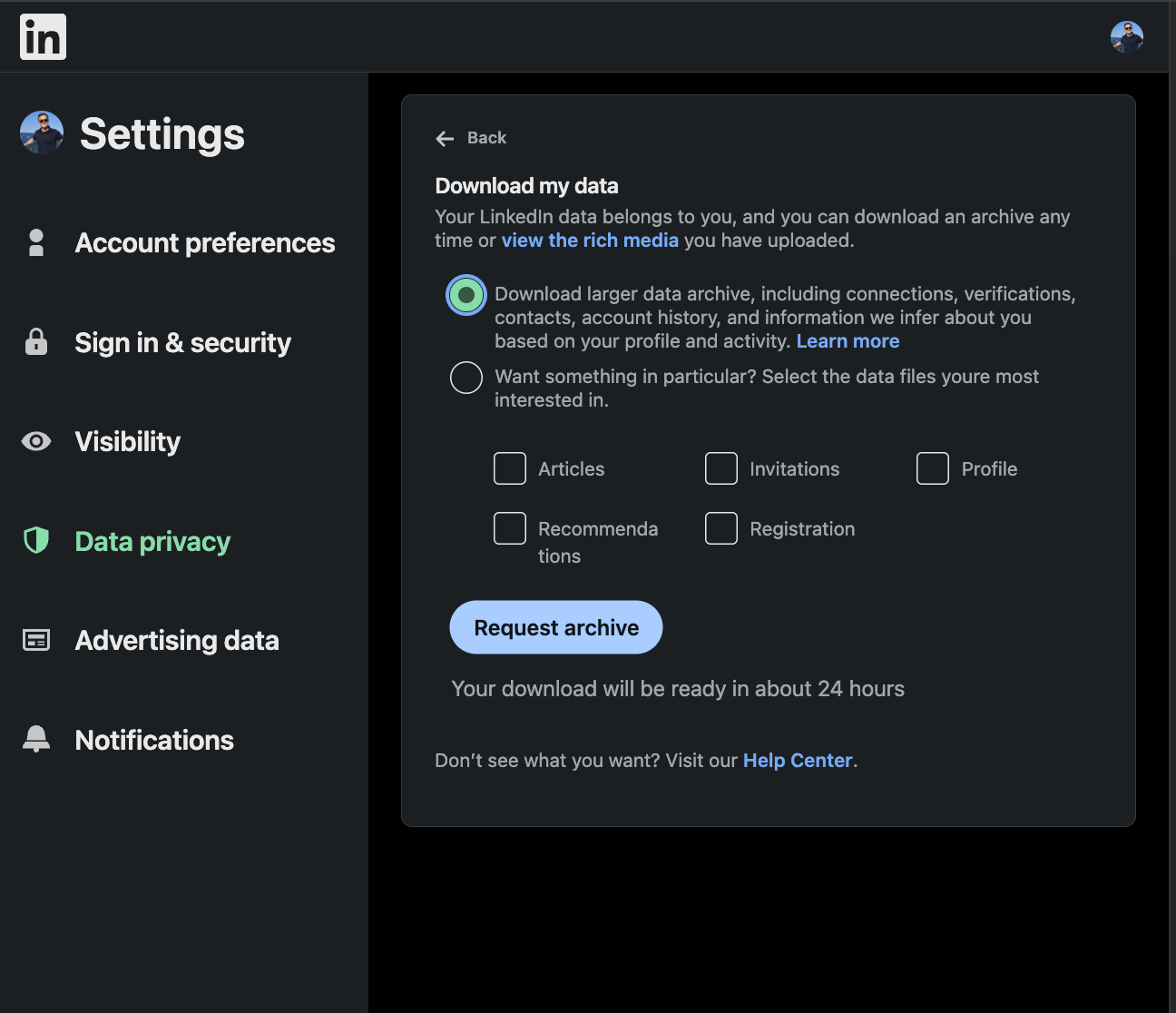This screenshot has height=1013, width=1176.
Task: Enable the Articles checkbox
Action: 510,468
